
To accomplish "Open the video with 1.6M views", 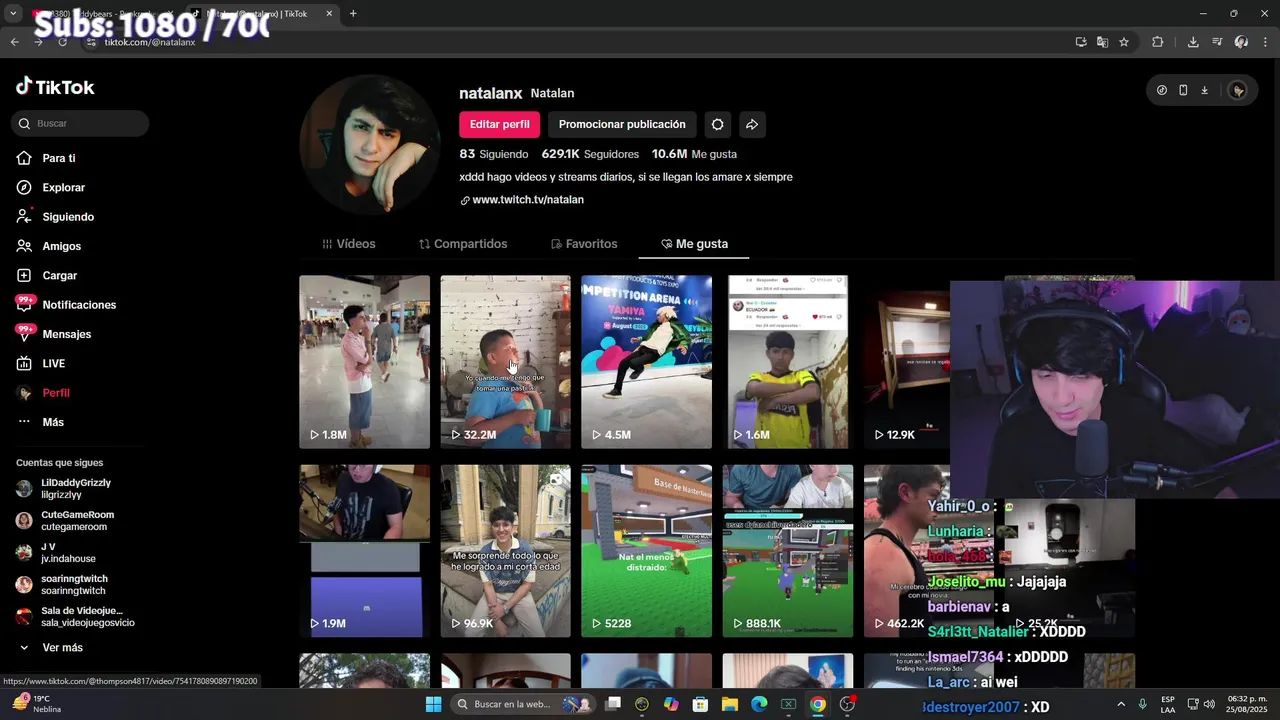I will coord(788,362).
